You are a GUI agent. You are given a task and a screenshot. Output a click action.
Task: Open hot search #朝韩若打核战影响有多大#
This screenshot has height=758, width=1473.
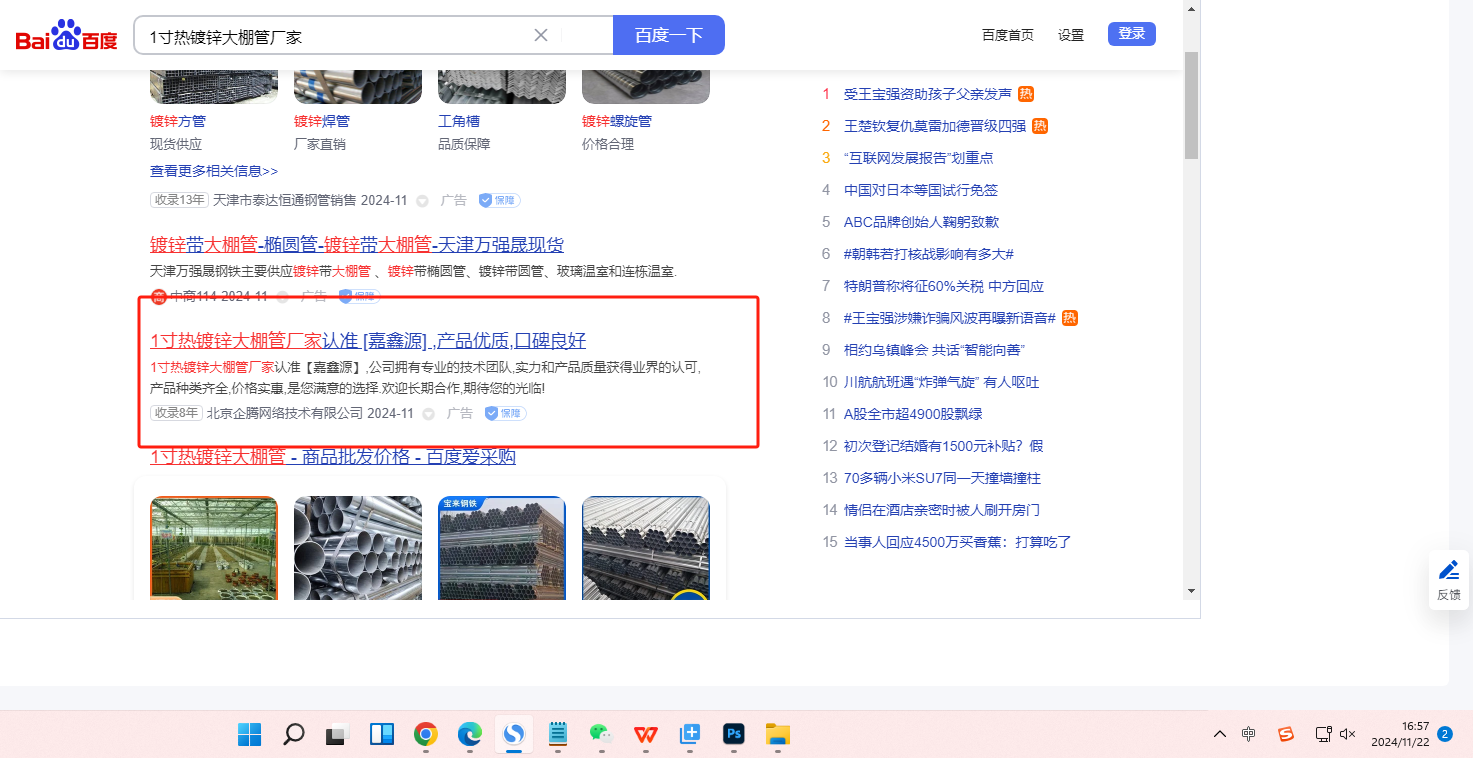[929, 254]
